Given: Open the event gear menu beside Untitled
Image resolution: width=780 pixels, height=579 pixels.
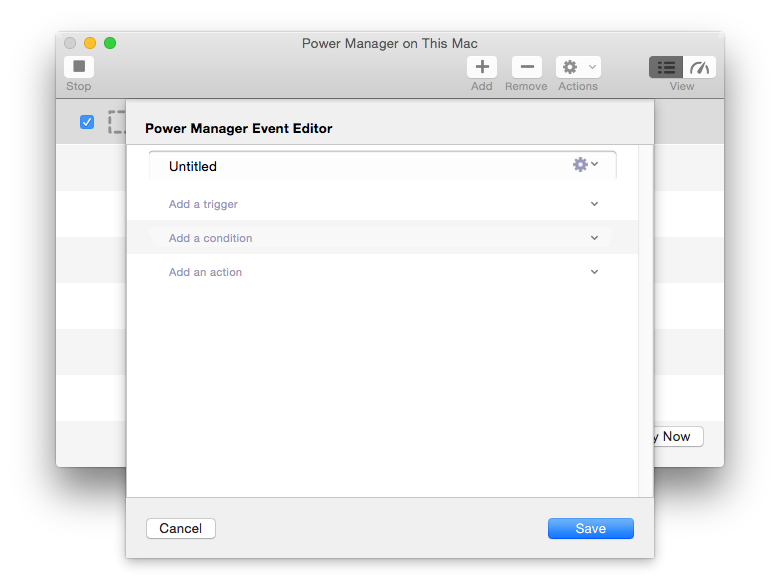Looking at the screenshot, I should click(585, 164).
